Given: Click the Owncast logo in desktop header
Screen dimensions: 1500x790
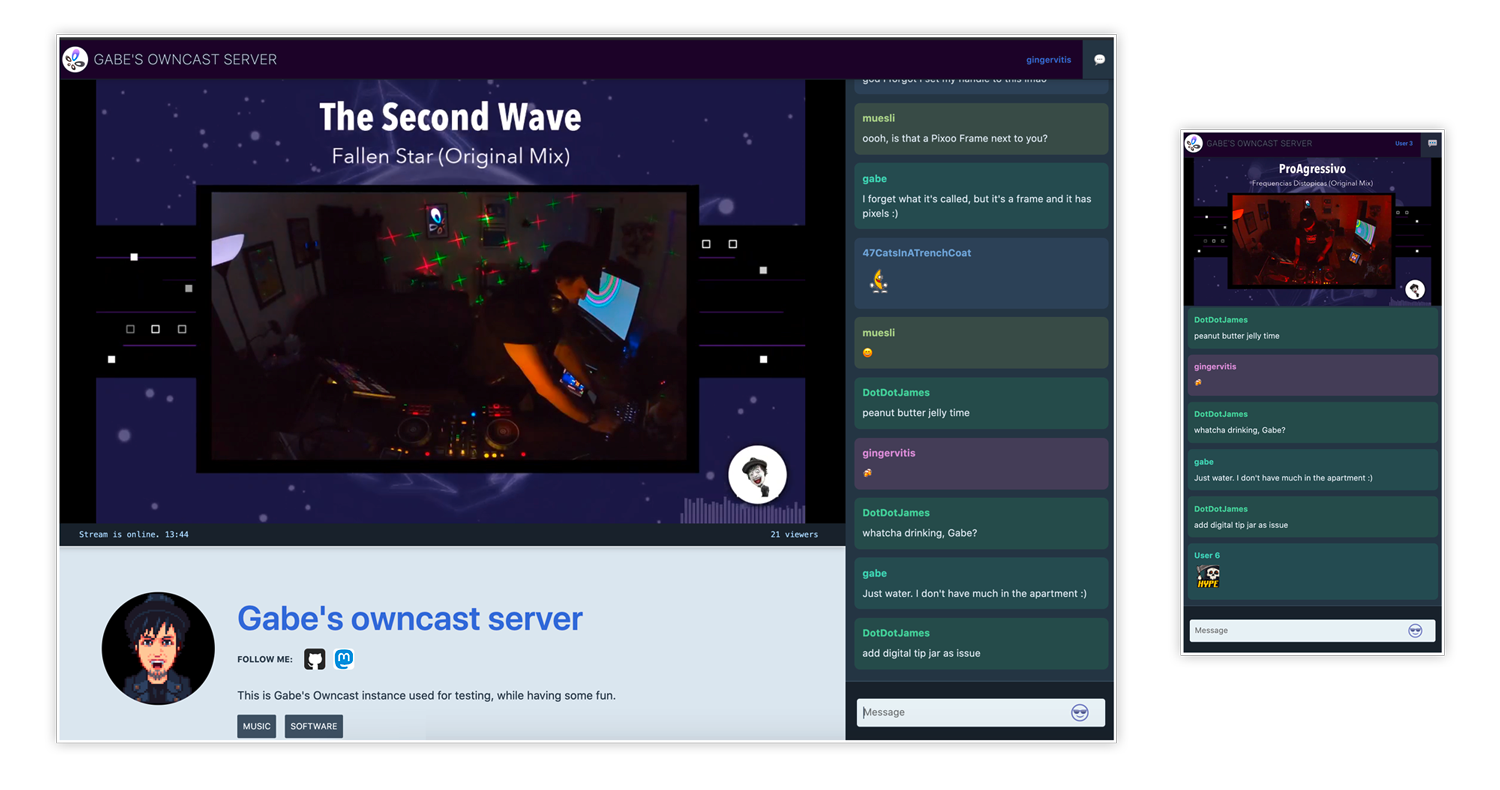Looking at the screenshot, I should tap(75, 59).
